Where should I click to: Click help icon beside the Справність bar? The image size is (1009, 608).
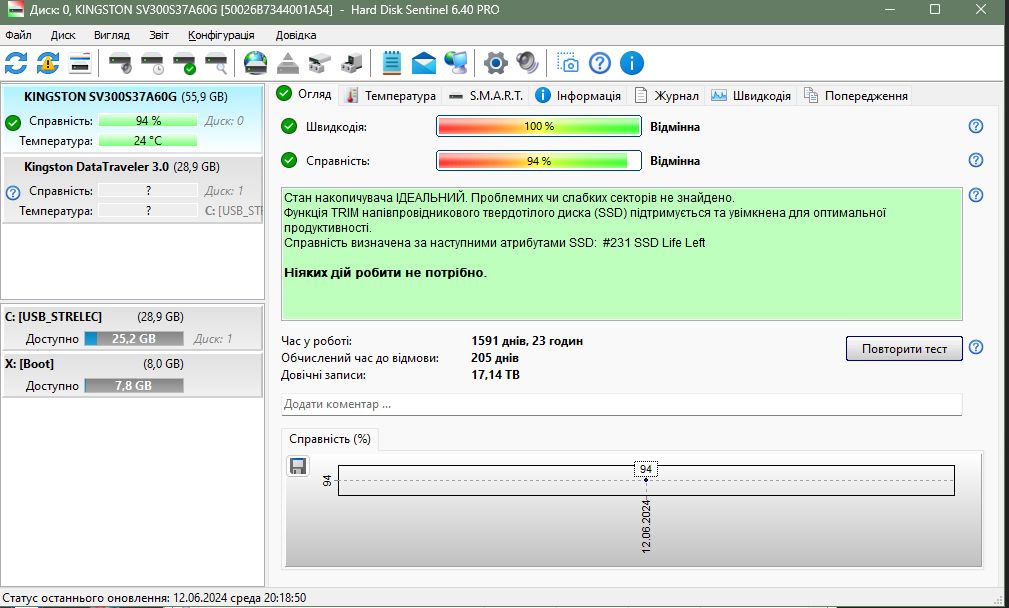click(976, 160)
